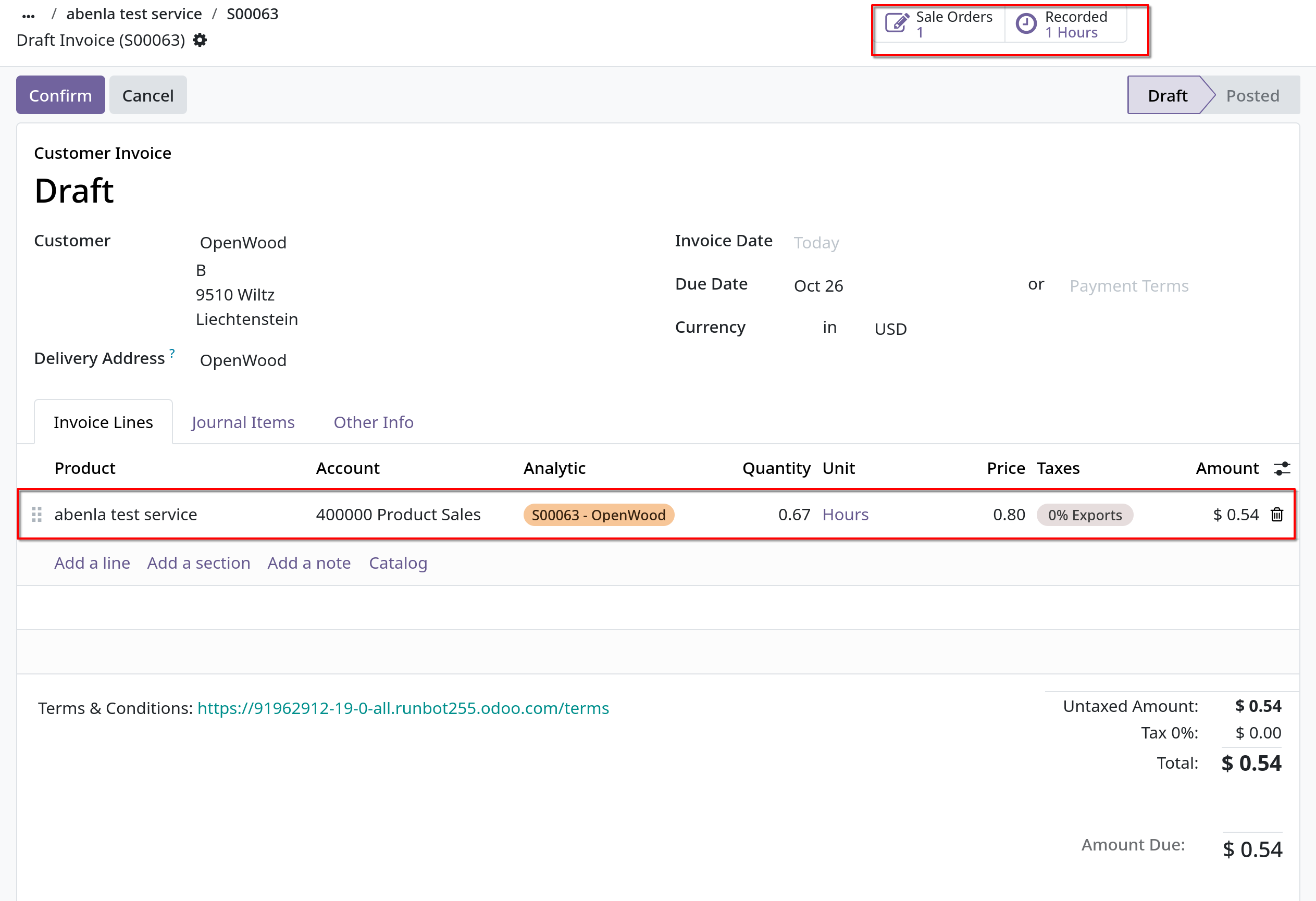Click the line amount $ 0.54 cell

pos(1236,515)
